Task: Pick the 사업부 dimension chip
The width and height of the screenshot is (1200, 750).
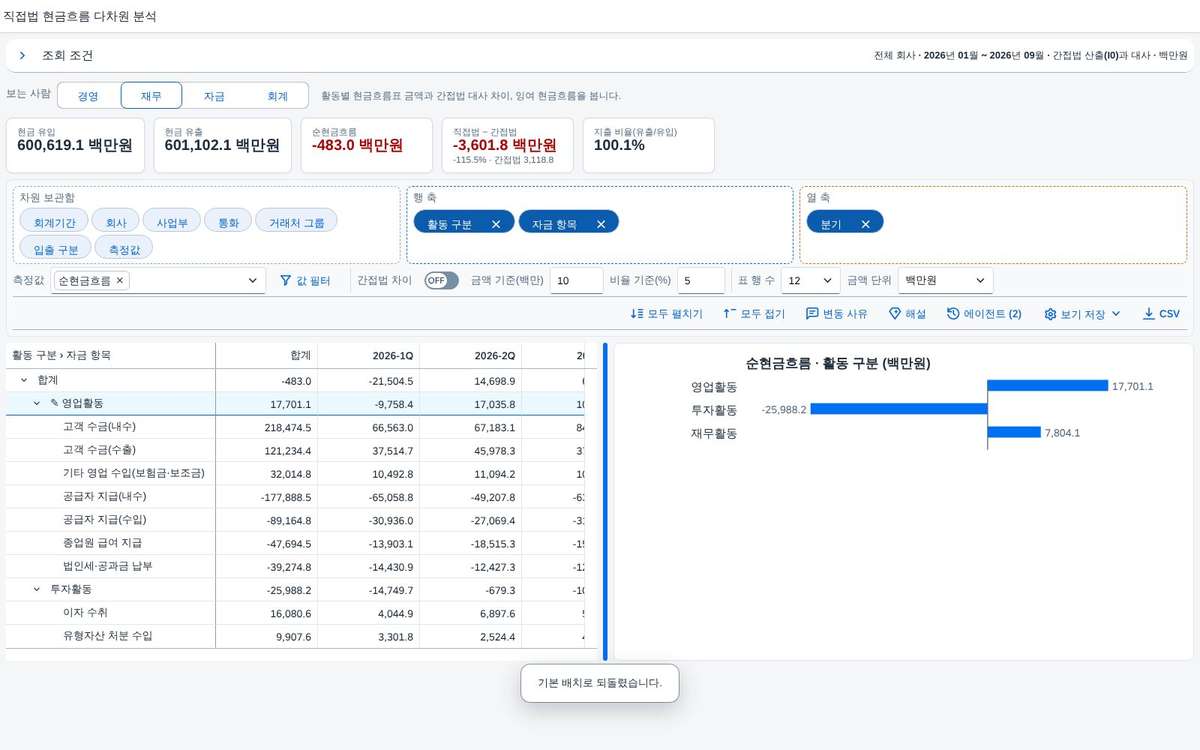Action: 172,223
